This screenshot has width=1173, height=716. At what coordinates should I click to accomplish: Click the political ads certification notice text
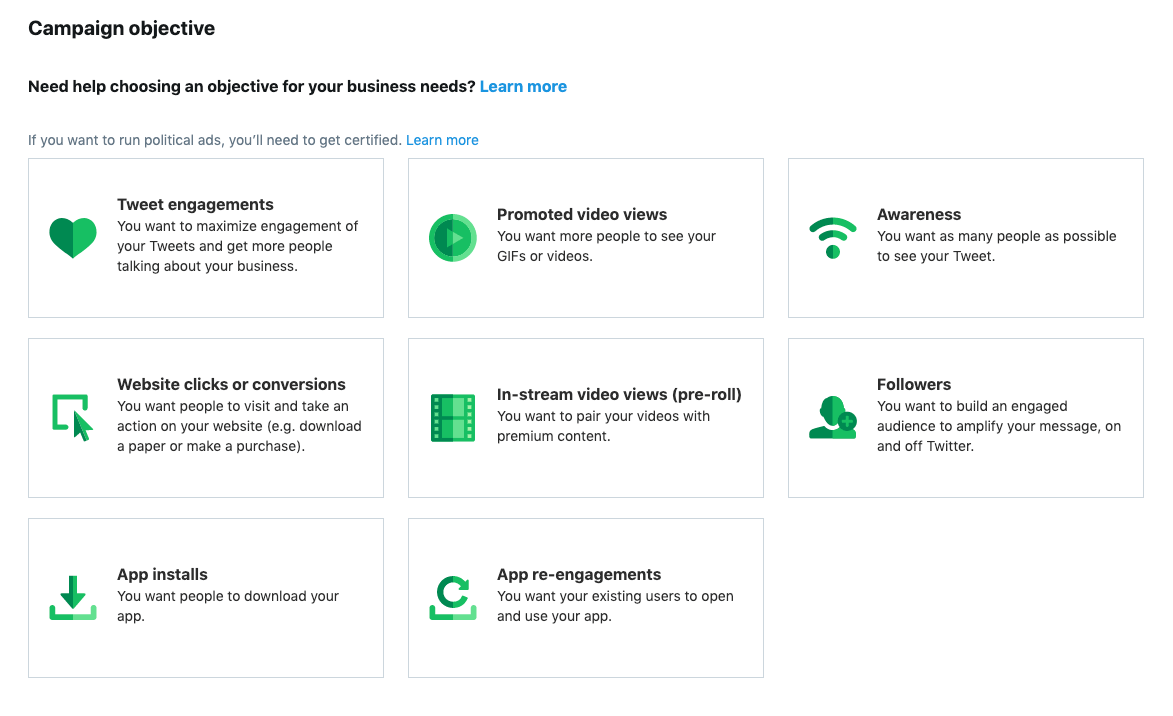(x=215, y=140)
